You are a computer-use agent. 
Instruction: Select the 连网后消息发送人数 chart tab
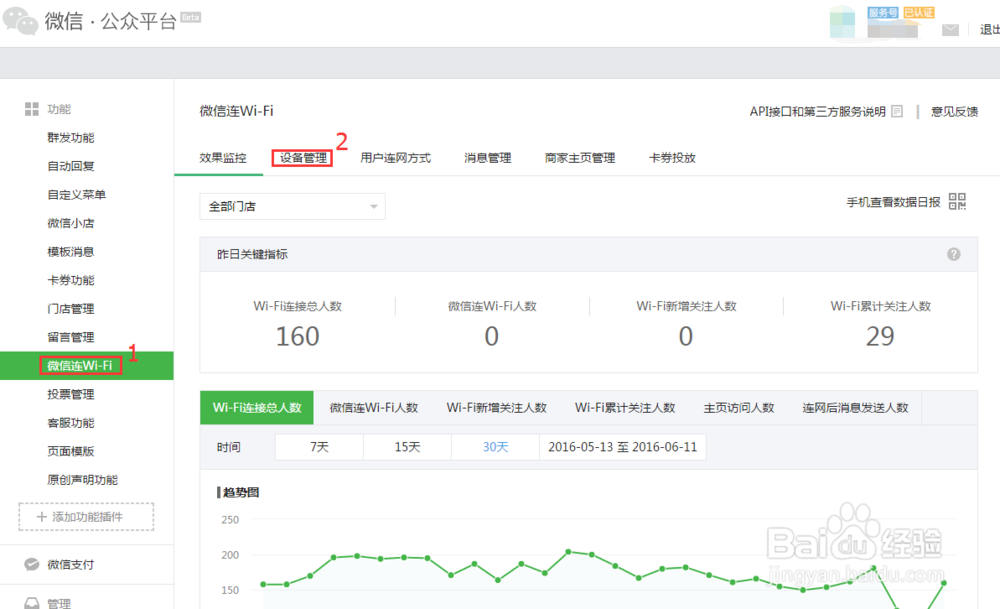point(855,407)
